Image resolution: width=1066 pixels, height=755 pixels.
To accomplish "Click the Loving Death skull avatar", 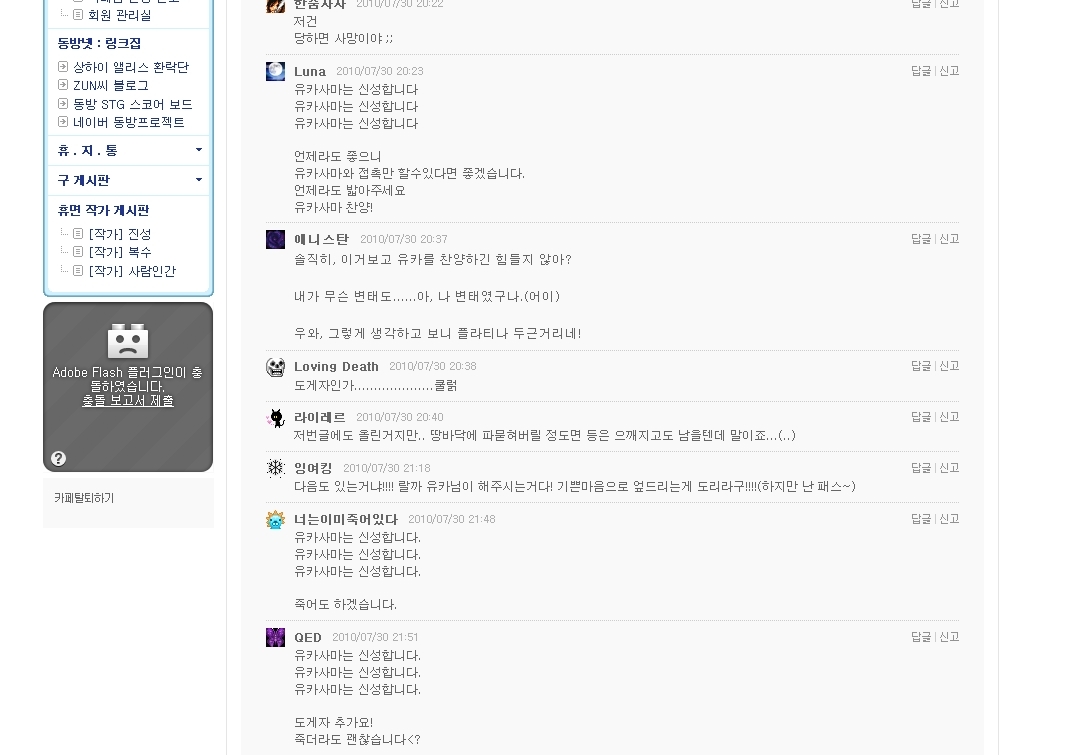I will (275, 367).
